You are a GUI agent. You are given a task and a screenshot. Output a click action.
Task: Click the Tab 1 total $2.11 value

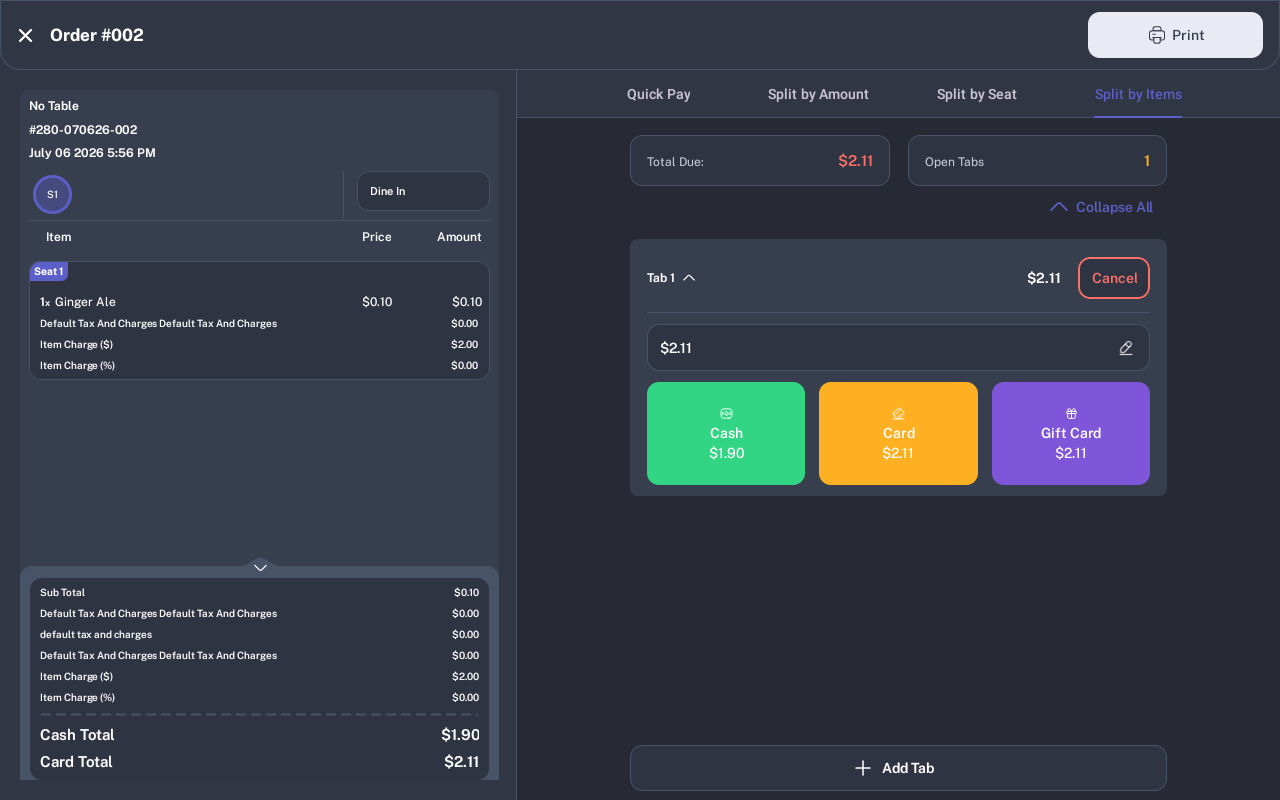(x=1044, y=278)
